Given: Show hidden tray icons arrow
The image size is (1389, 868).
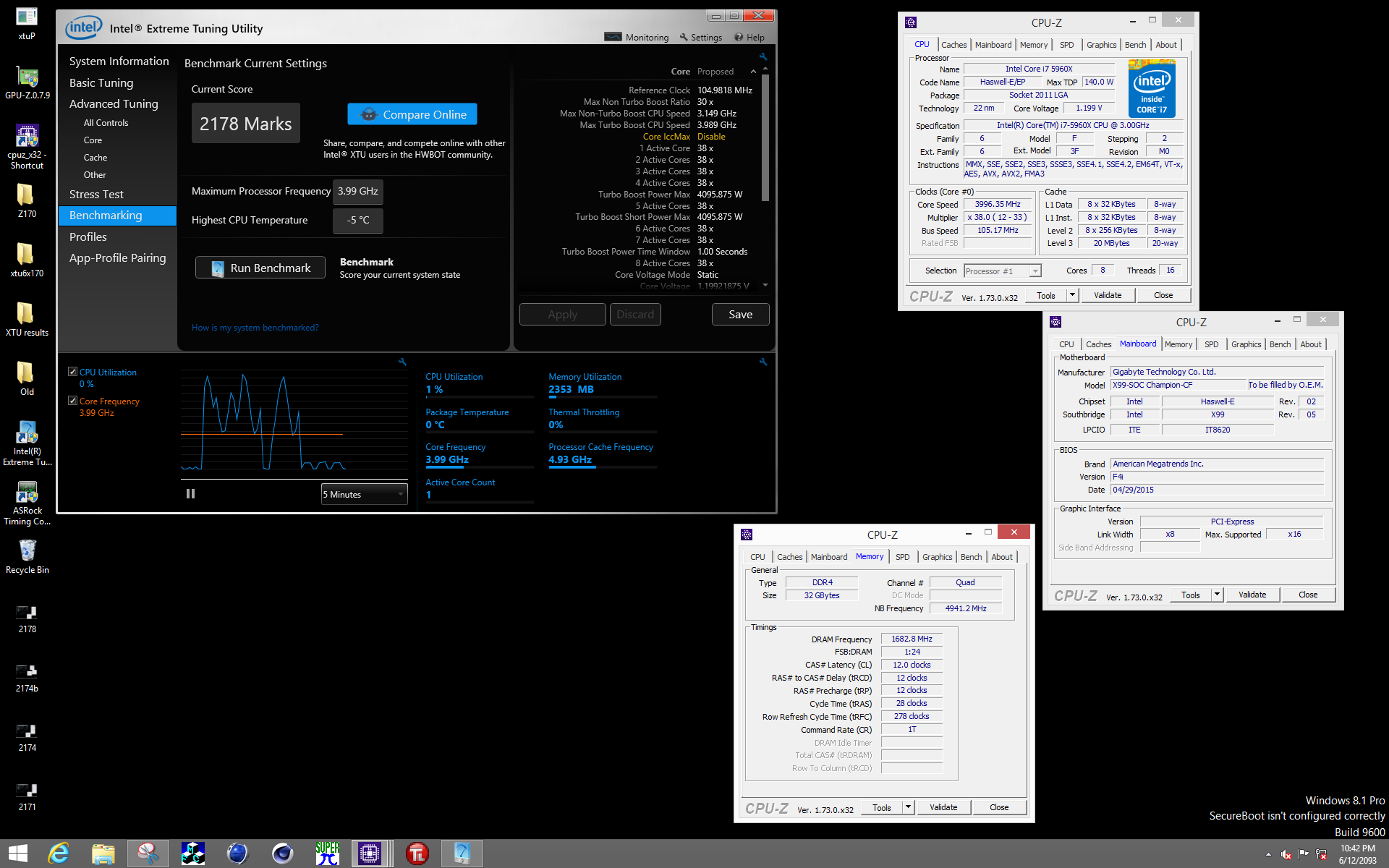Looking at the screenshot, I should (1268, 854).
